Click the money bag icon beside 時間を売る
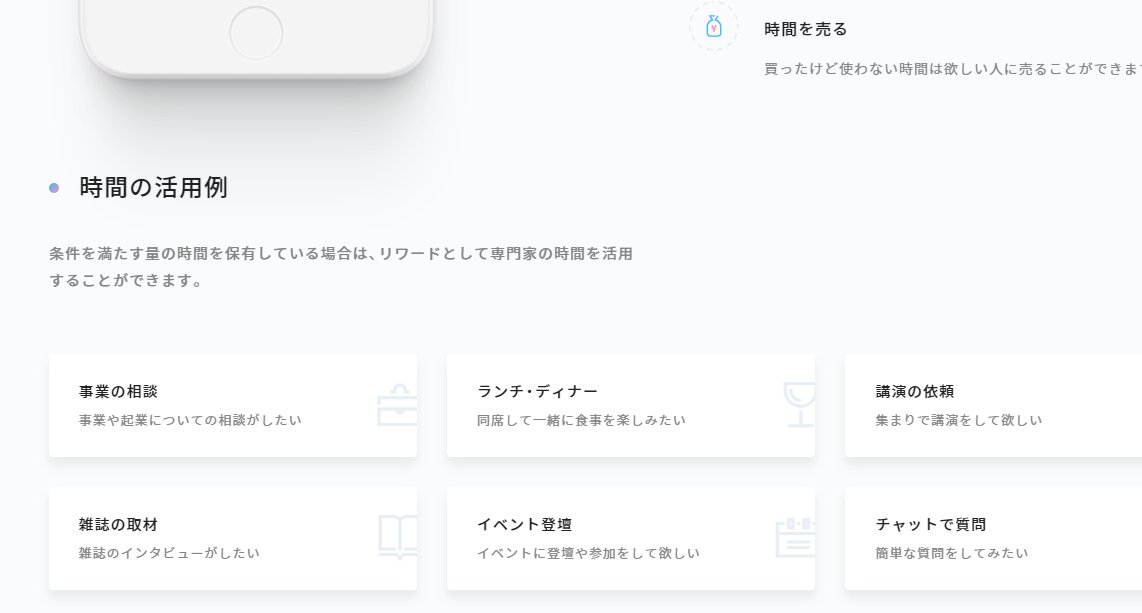The width and height of the screenshot is (1142, 613). (714, 26)
